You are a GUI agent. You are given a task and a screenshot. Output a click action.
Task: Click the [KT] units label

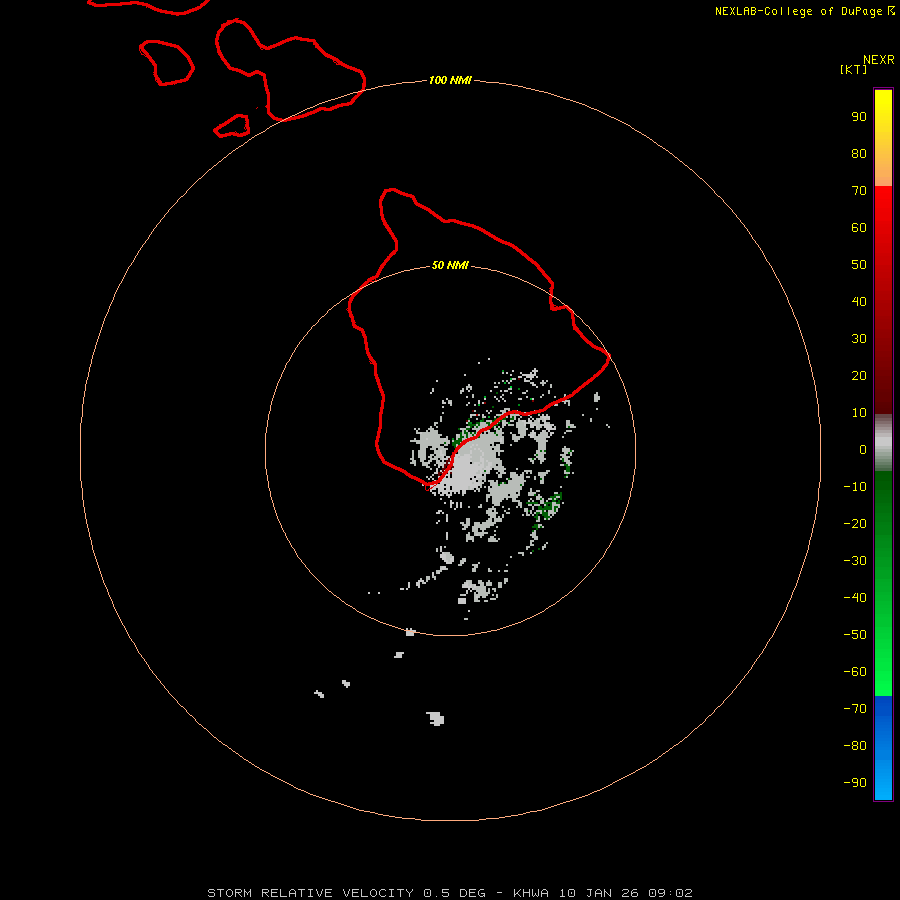click(x=854, y=69)
